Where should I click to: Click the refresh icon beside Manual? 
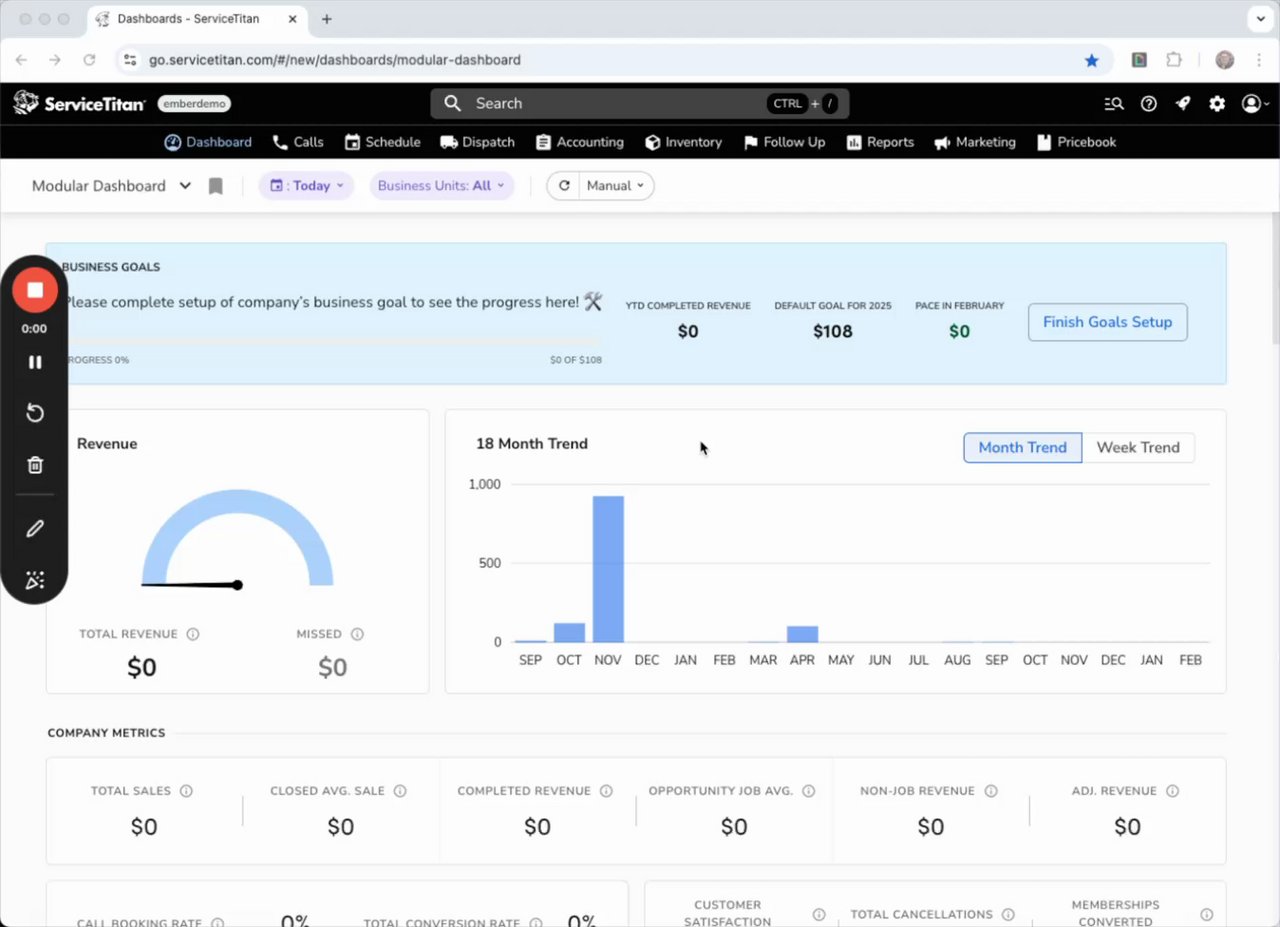pyautogui.click(x=564, y=186)
